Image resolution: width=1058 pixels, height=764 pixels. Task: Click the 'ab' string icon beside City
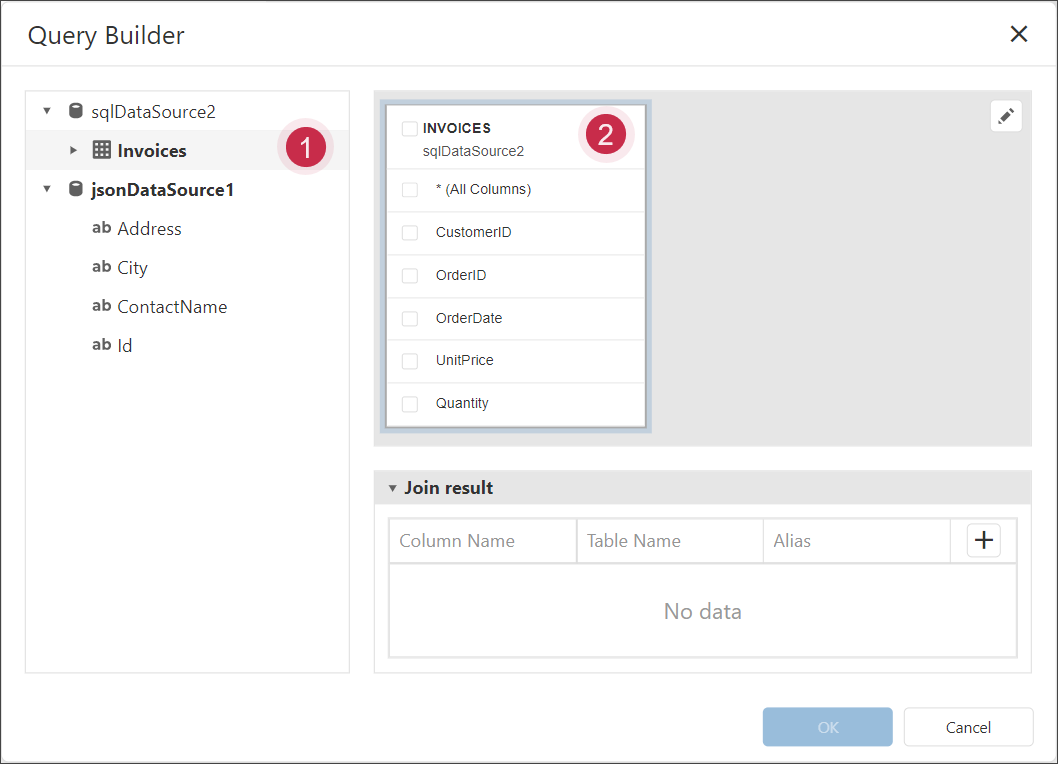click(101, 267)
